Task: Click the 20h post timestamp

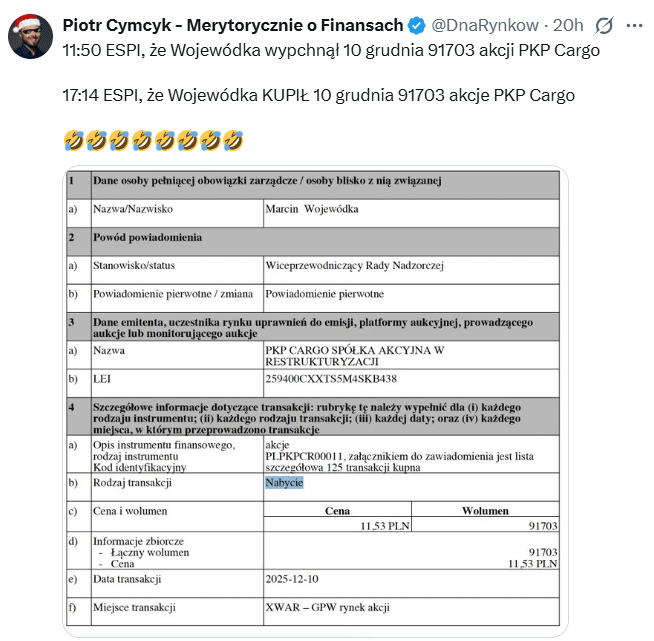Action: (568, 24)
